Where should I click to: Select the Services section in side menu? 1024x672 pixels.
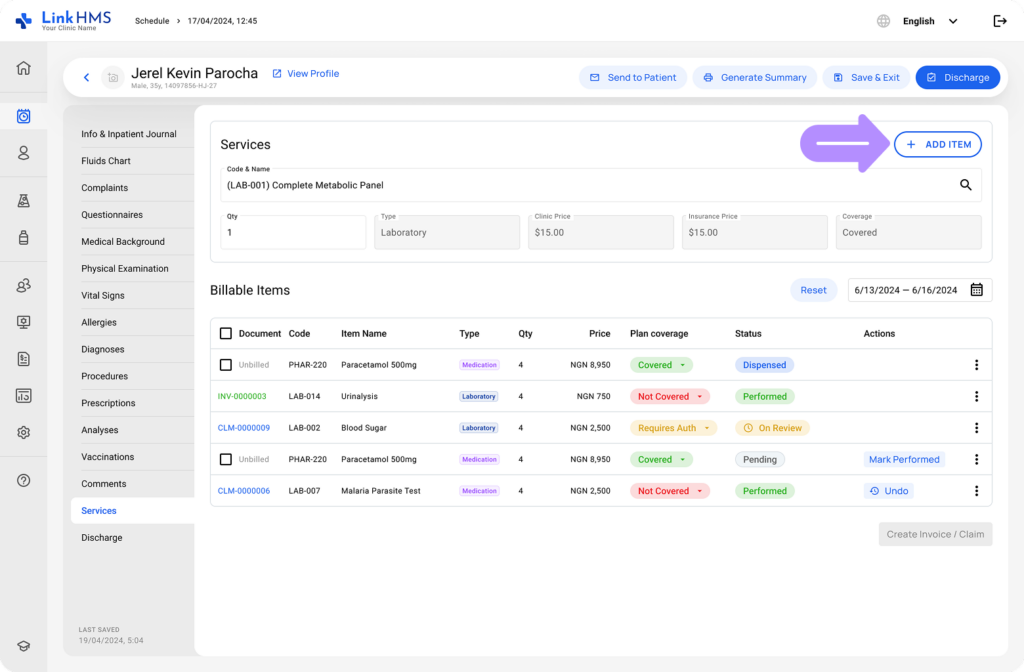(x=132, y=511)
